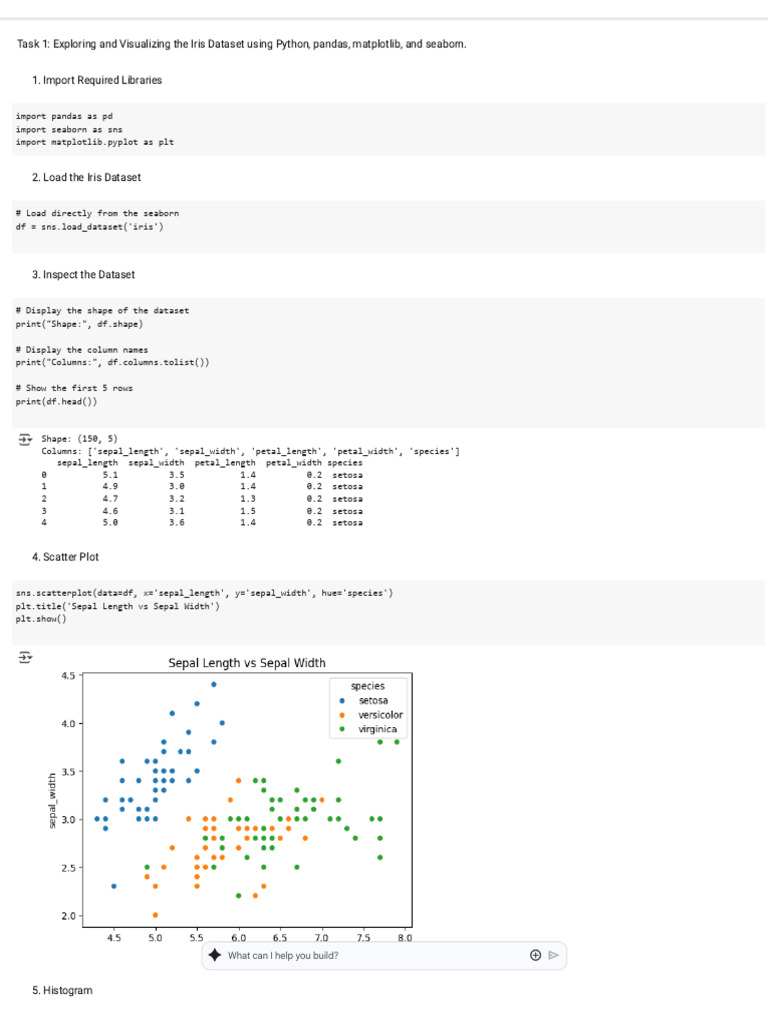This screenshot has height=1024, width=768.
Task: Click the orange versicolor legend marker
Action: pyautogui.click(x=342, y=714)
